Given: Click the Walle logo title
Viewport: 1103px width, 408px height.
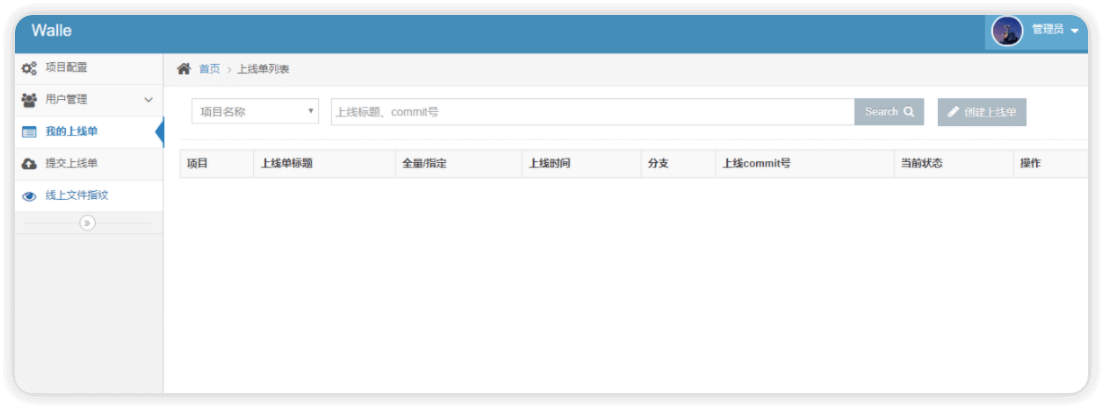Looking at the screenshot, I should tap(51, 31).
